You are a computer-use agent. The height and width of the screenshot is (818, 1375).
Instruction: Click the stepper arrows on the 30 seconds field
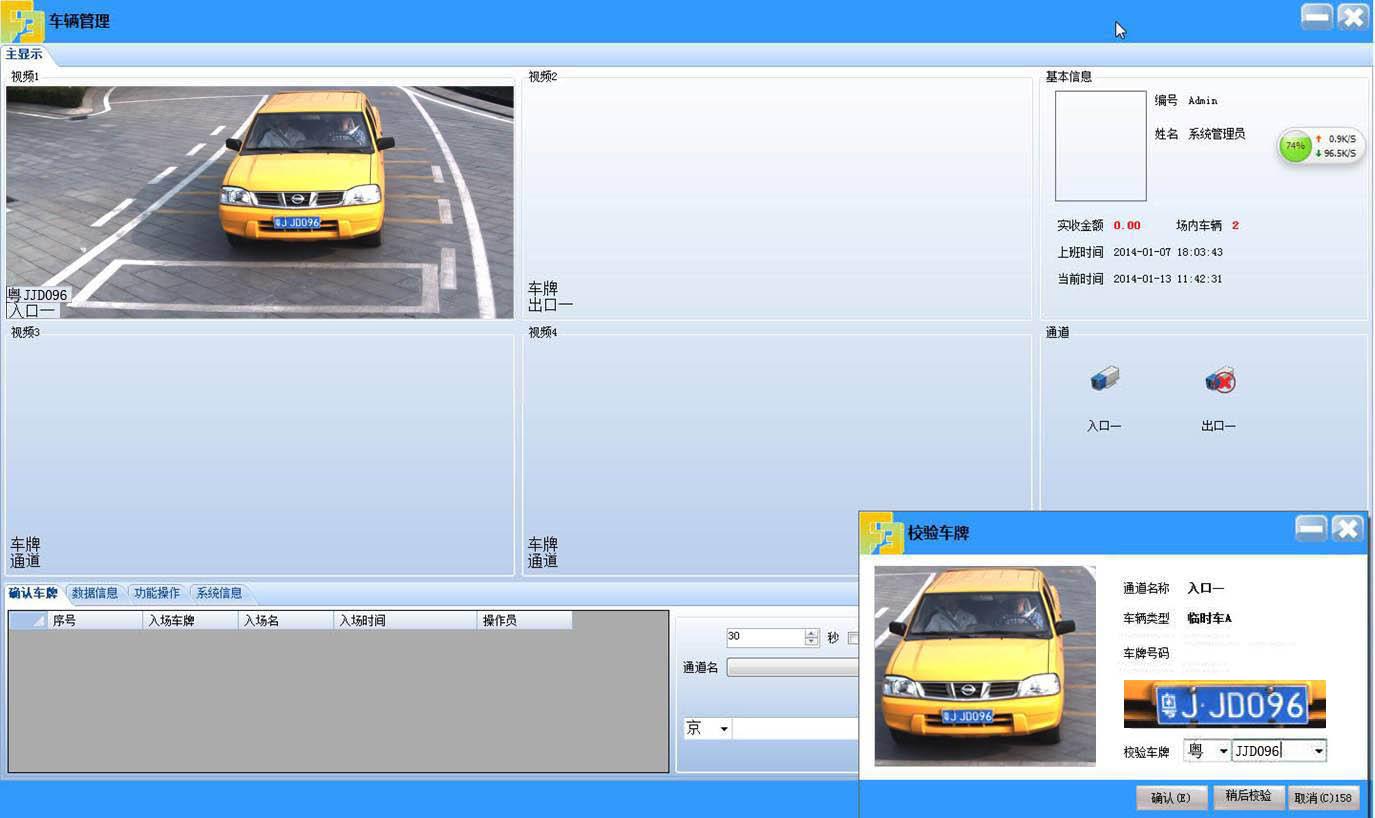coord(811,637)
